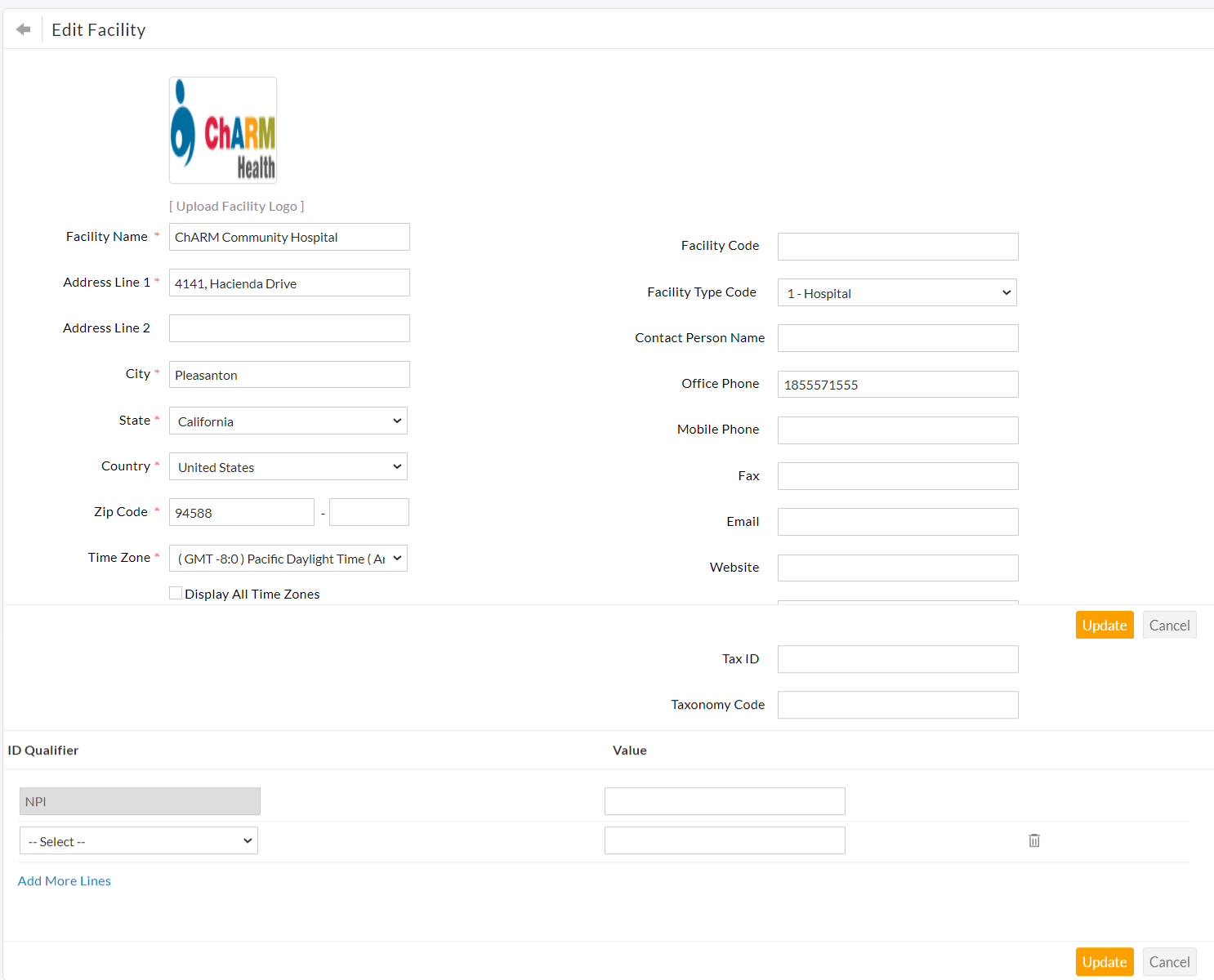
Task: Focus the Email input field
Action: pos(898,522)
